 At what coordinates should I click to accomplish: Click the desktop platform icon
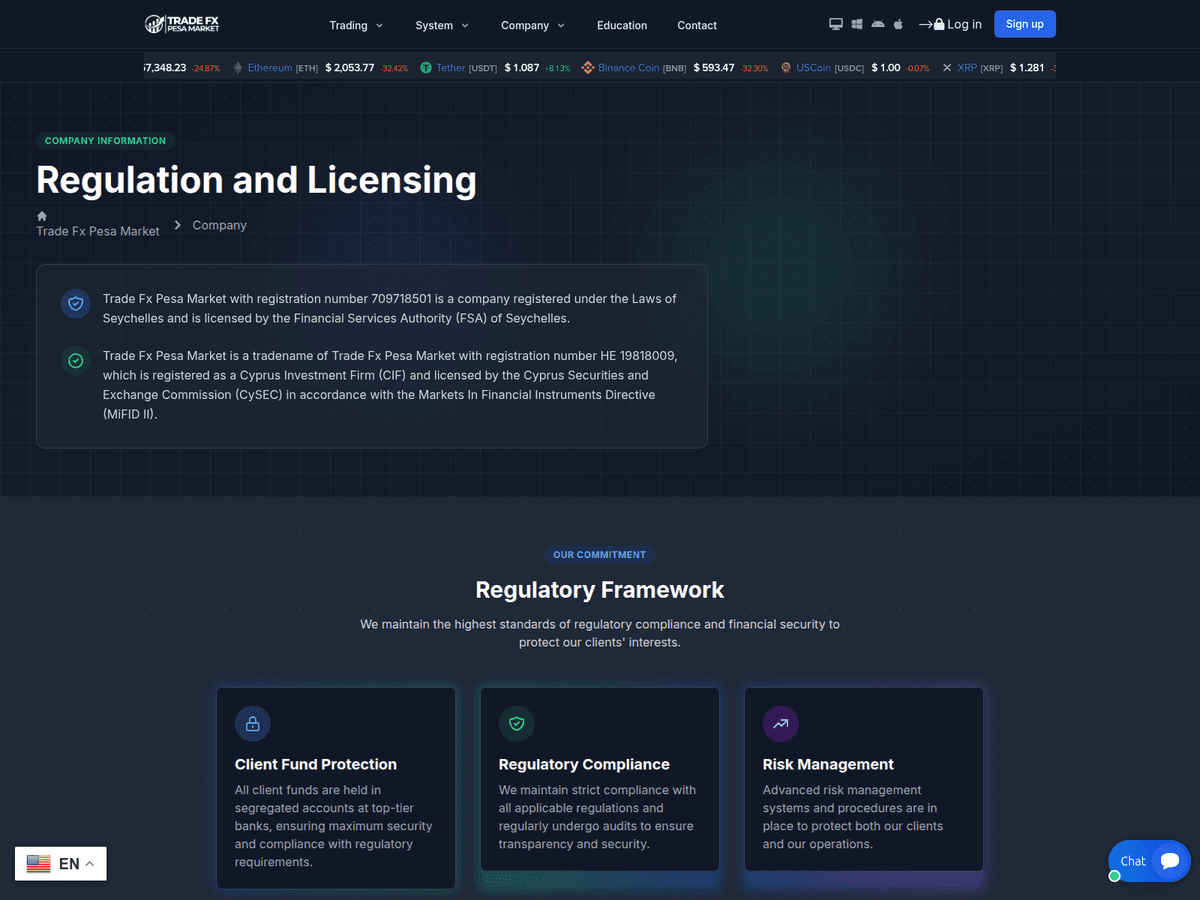click(x=836, y=24)
